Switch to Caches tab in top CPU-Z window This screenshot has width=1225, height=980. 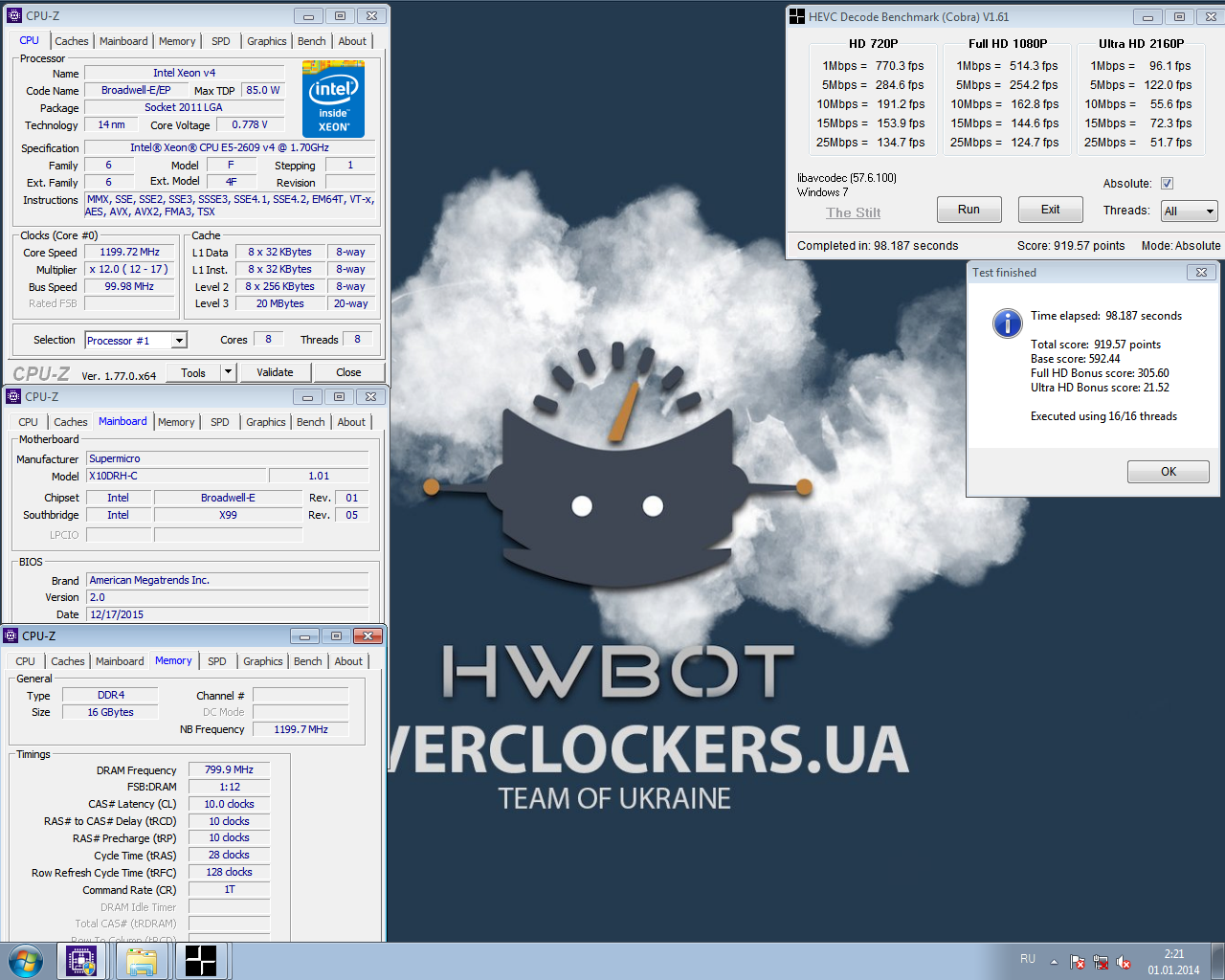click(x=72, y=41)
